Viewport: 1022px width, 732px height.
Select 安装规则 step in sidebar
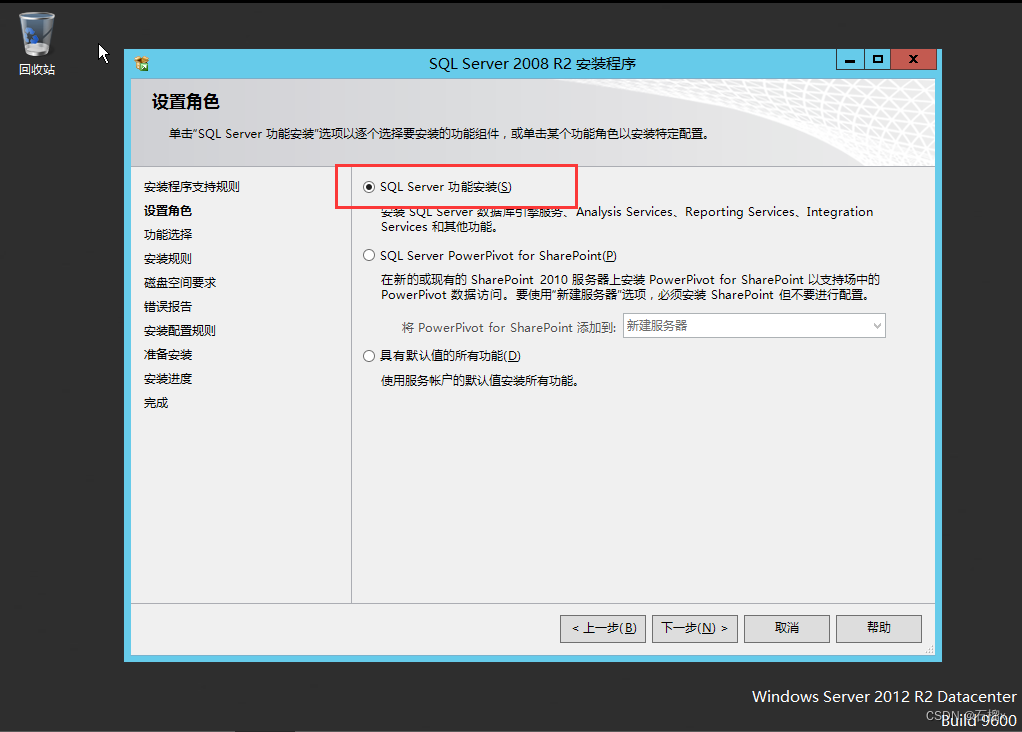click(x=168, y=259)
